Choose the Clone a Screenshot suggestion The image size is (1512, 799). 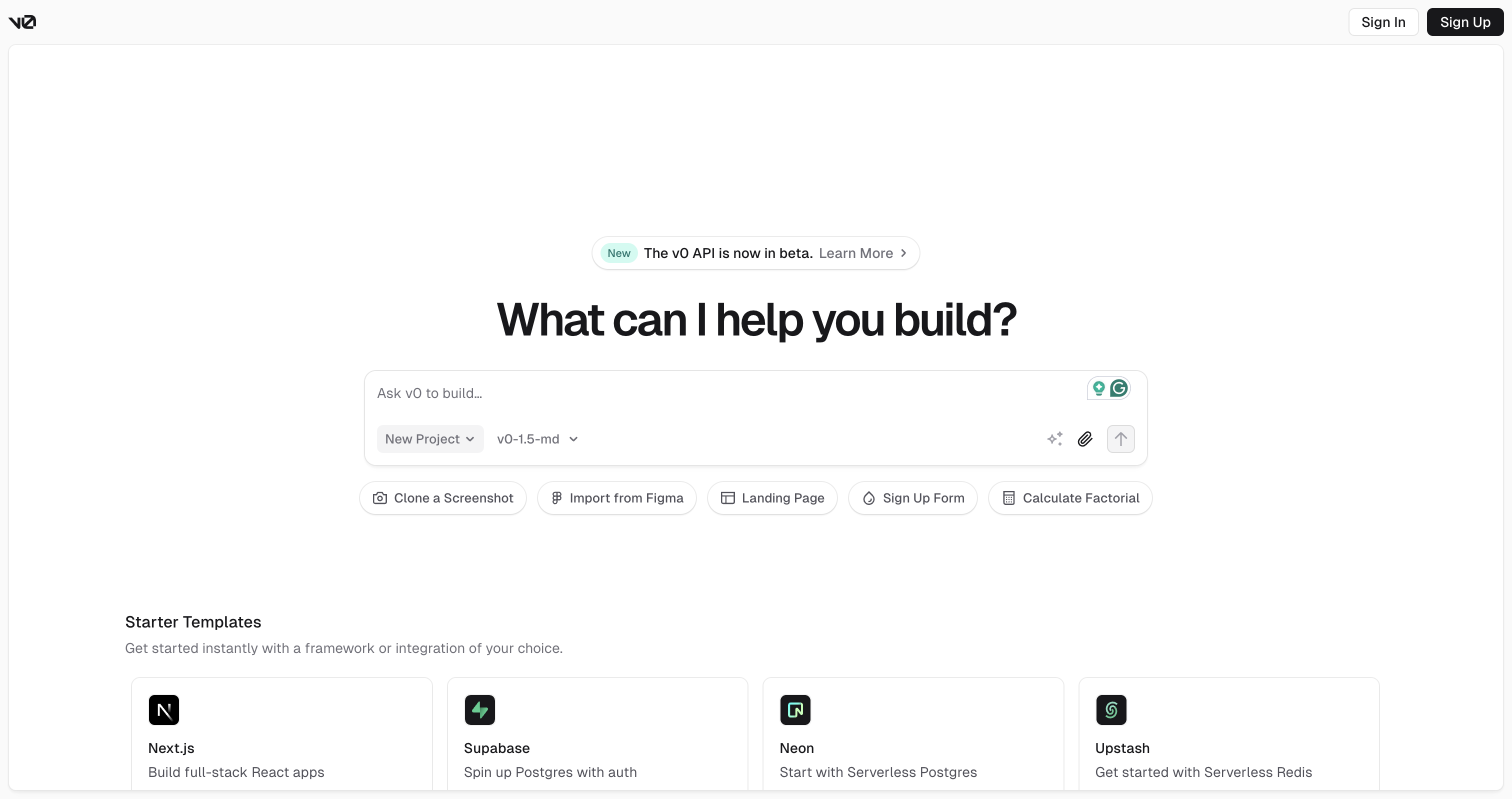point(443,498)
